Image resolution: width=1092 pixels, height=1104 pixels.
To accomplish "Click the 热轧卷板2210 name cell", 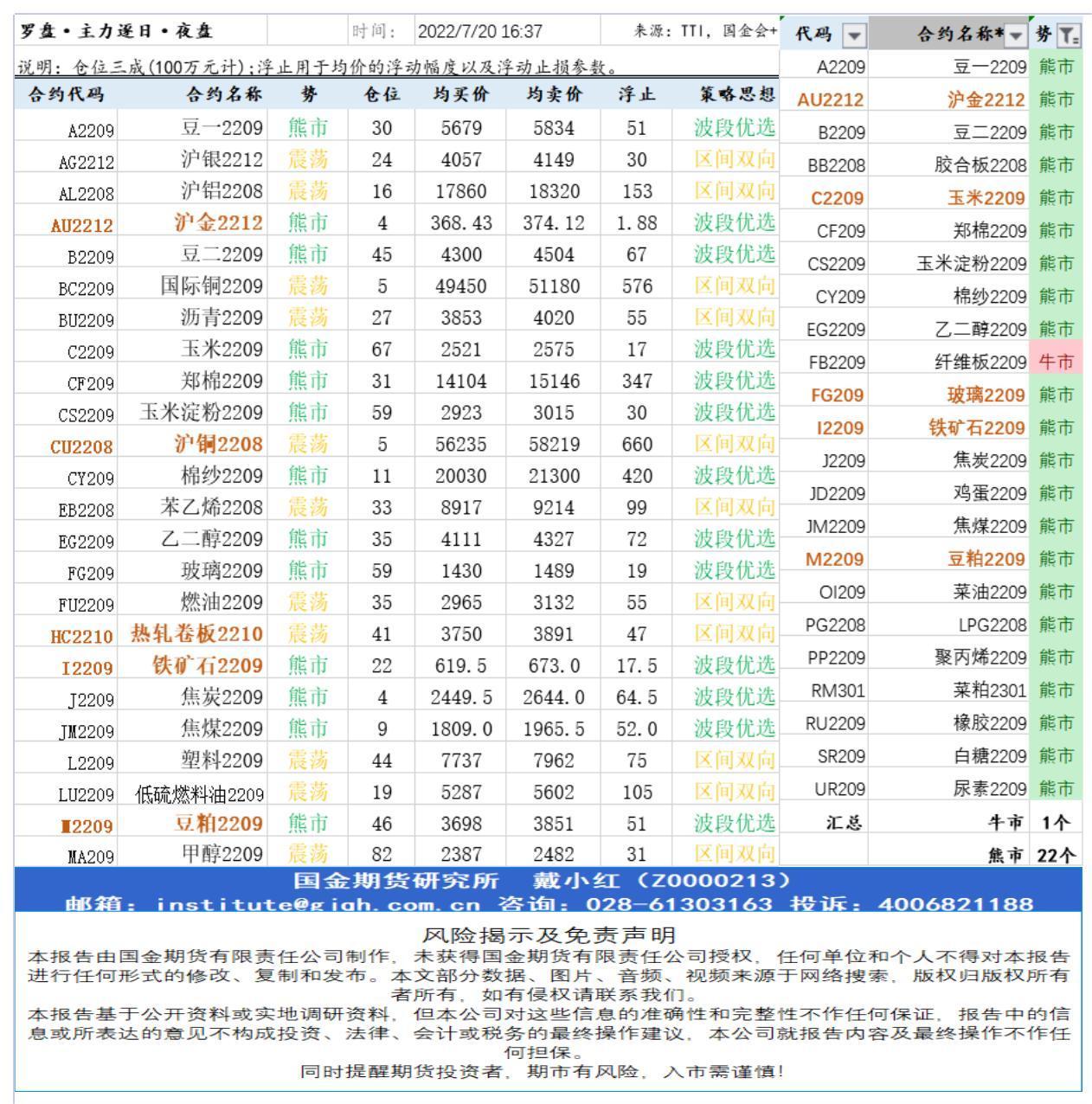I will click(192, 635).
